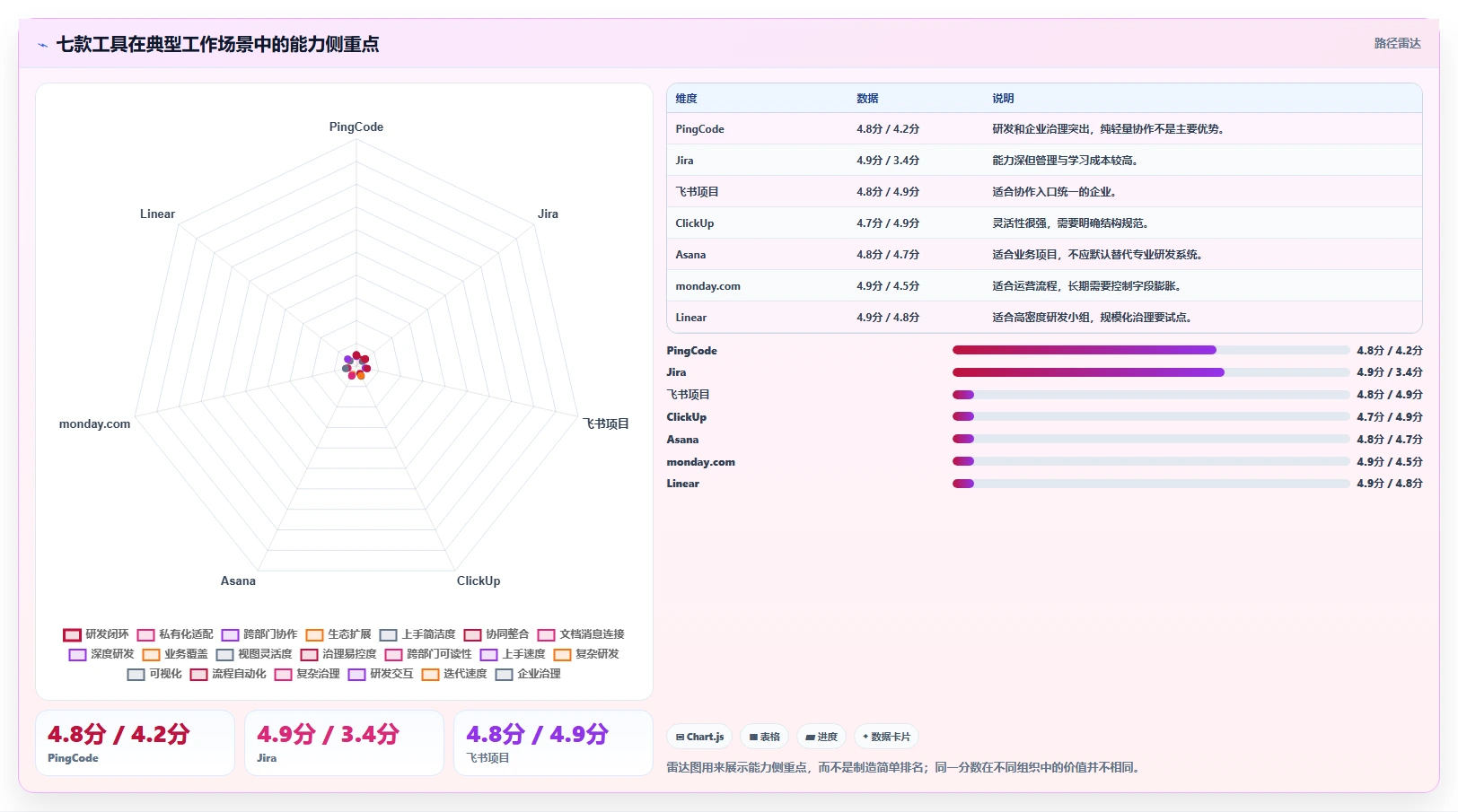This screenshot has height=812, width=1458.
Task: Toggle the 私有化适配 legend dataset
Action: [x=175, y=634]
